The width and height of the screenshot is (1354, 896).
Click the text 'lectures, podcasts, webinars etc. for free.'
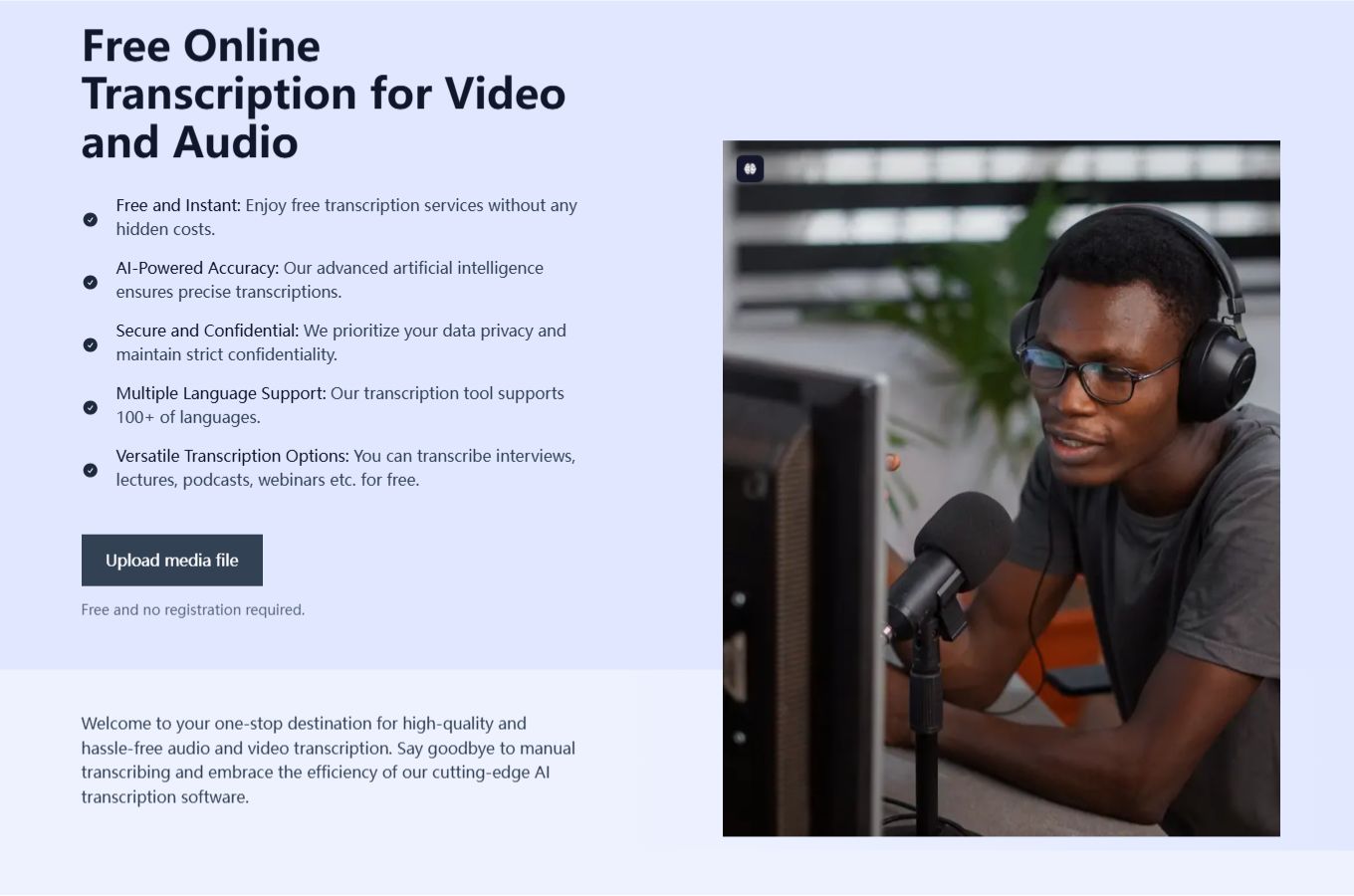(x=268, y=480)
